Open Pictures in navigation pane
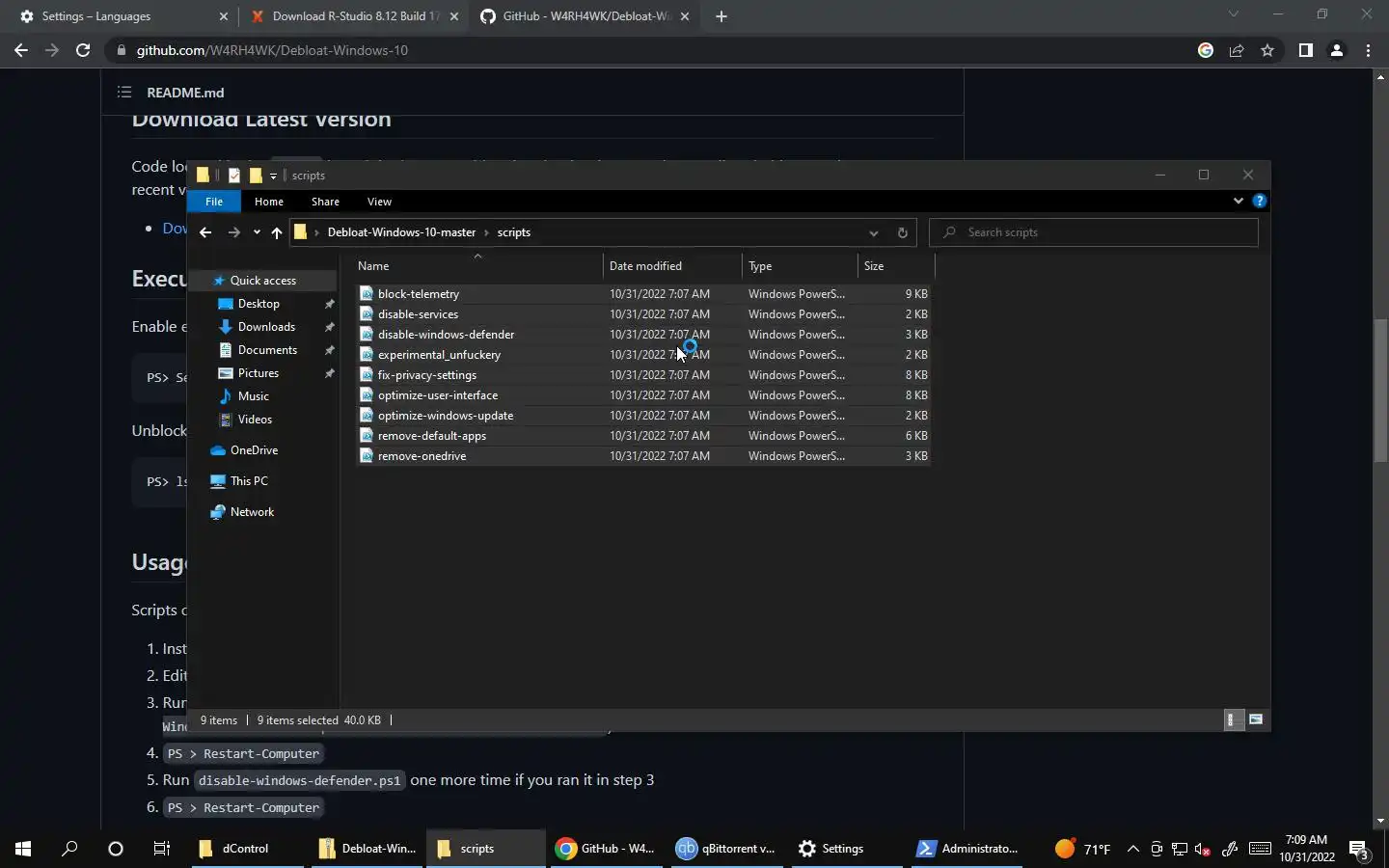 [x=259, y=373]
